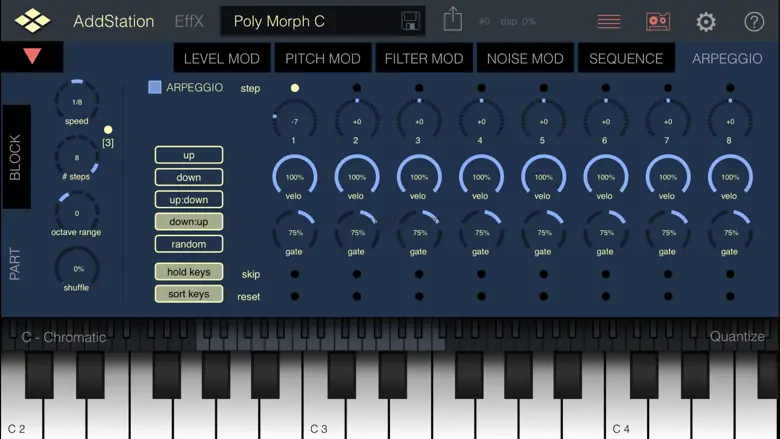Enable the ARPEGGIO checkbox
This screenshot has height=439, width=780.
click(x=155, y=88)
